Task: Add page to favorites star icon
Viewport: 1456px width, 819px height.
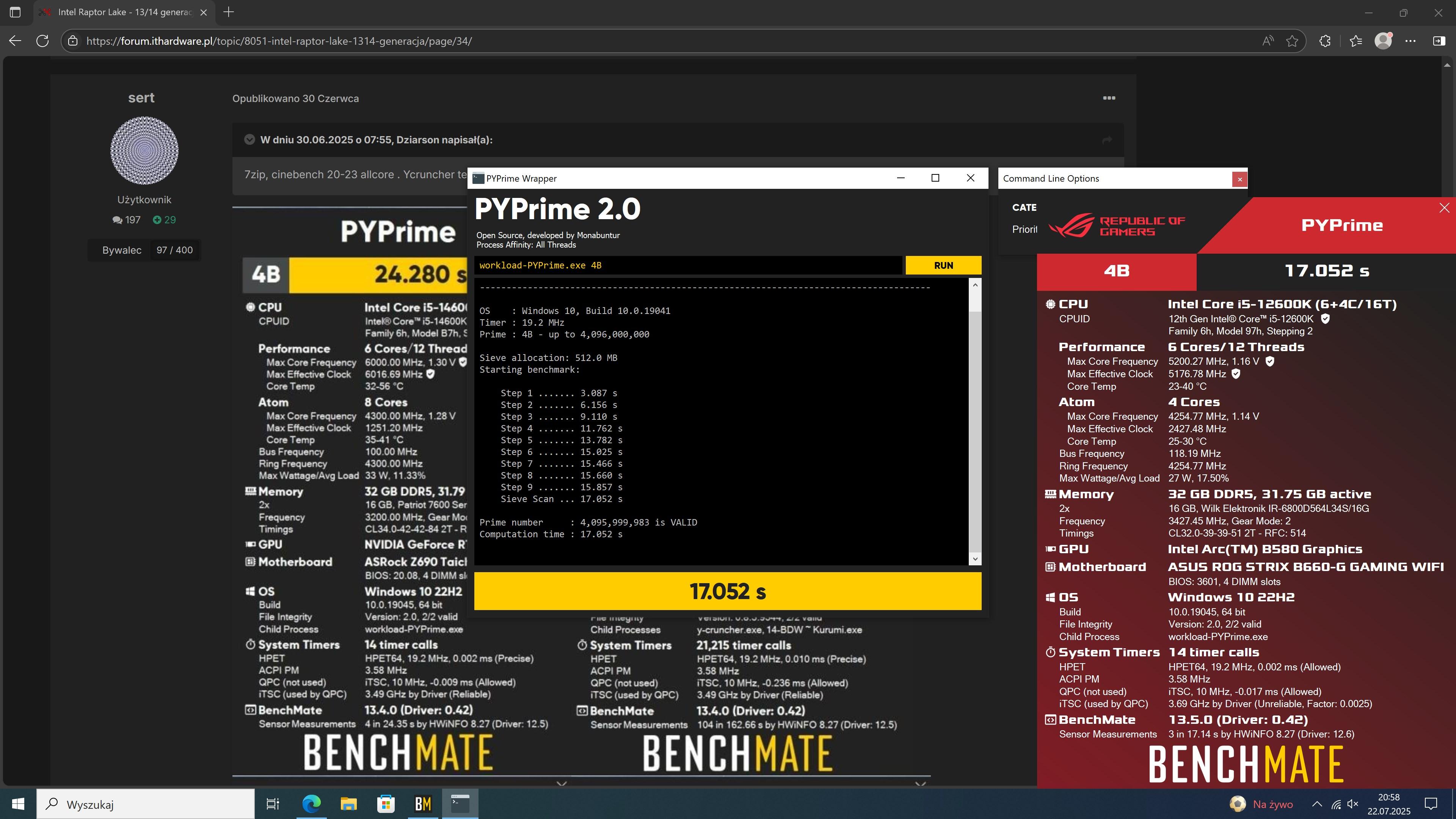Action: 1292,41
